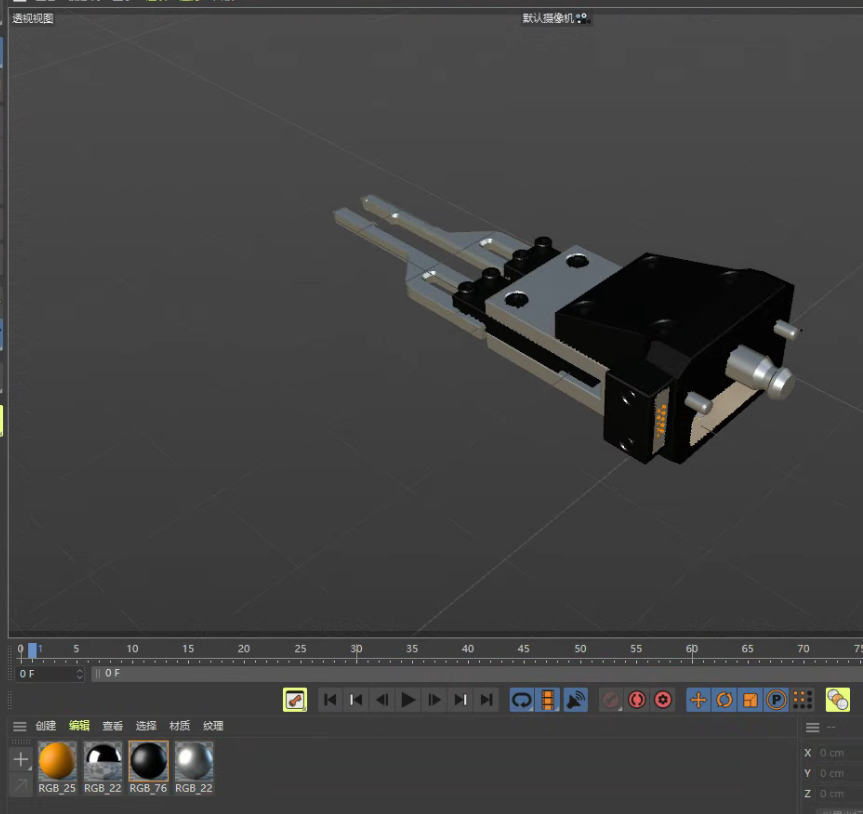
Task: Click the record active objects button
Action: 610,700
